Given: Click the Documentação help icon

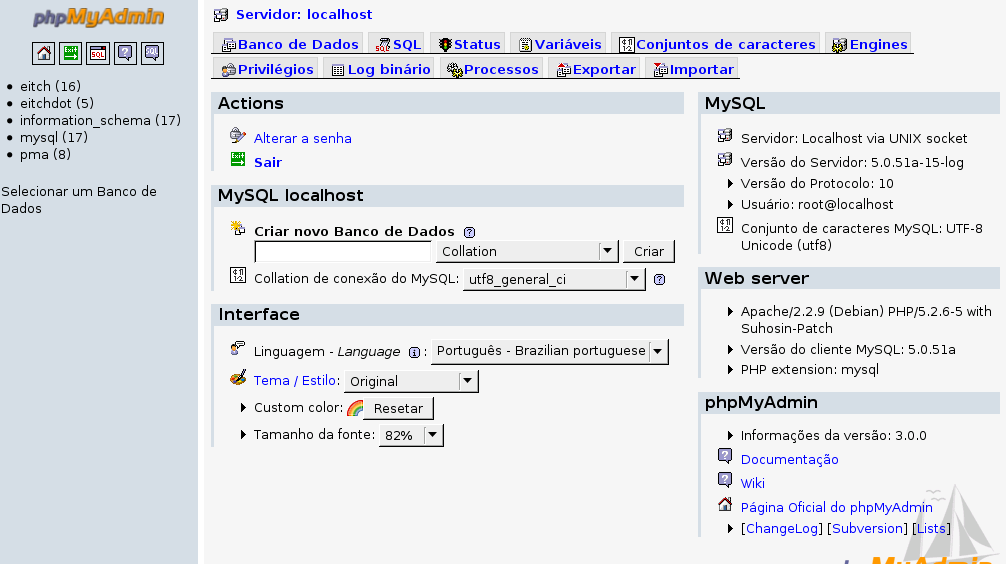Looking at the screenshot, I should coord(725,456).
